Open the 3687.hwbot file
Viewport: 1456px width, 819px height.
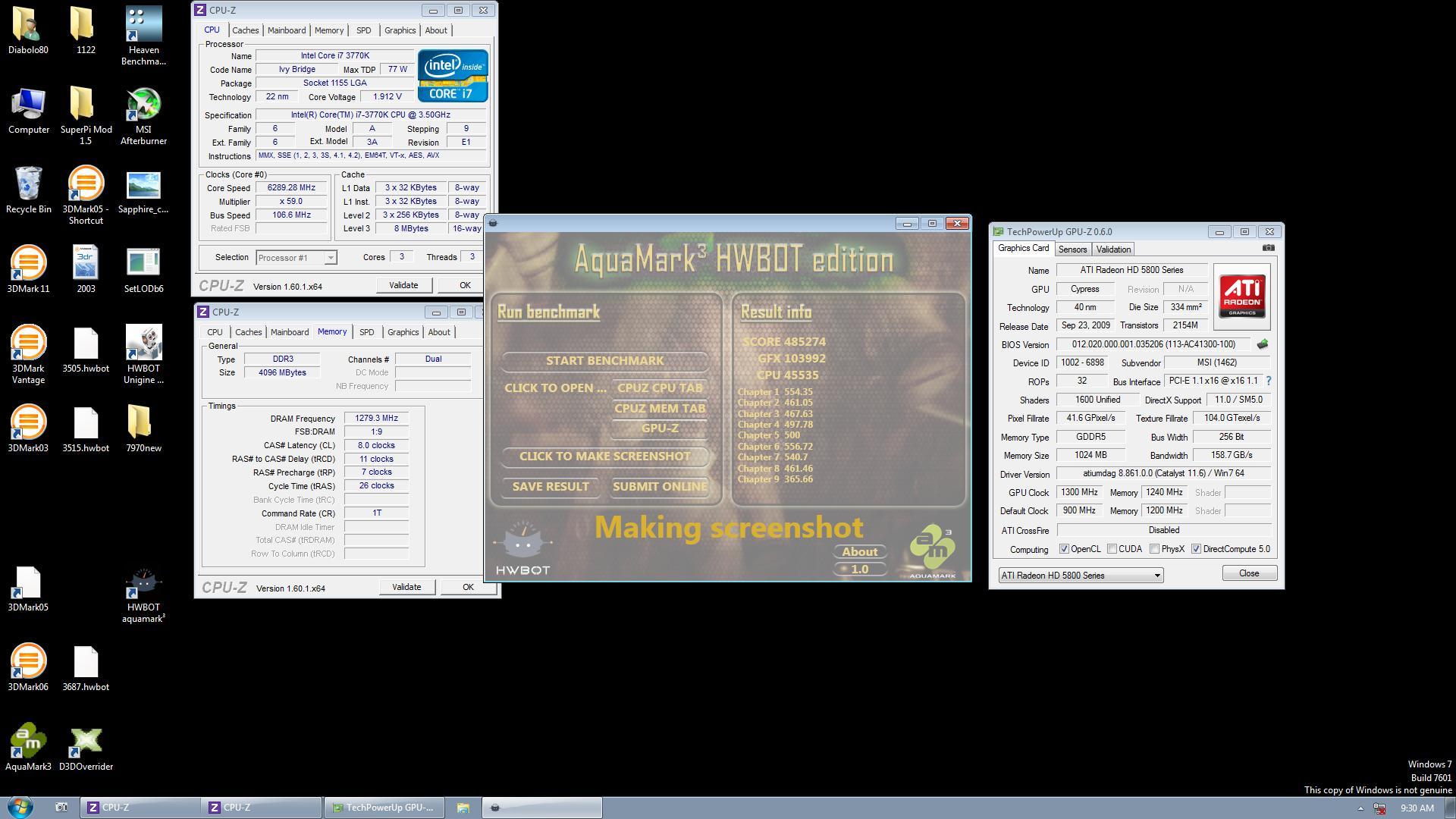pyautogui.click(x=86, y=667)
